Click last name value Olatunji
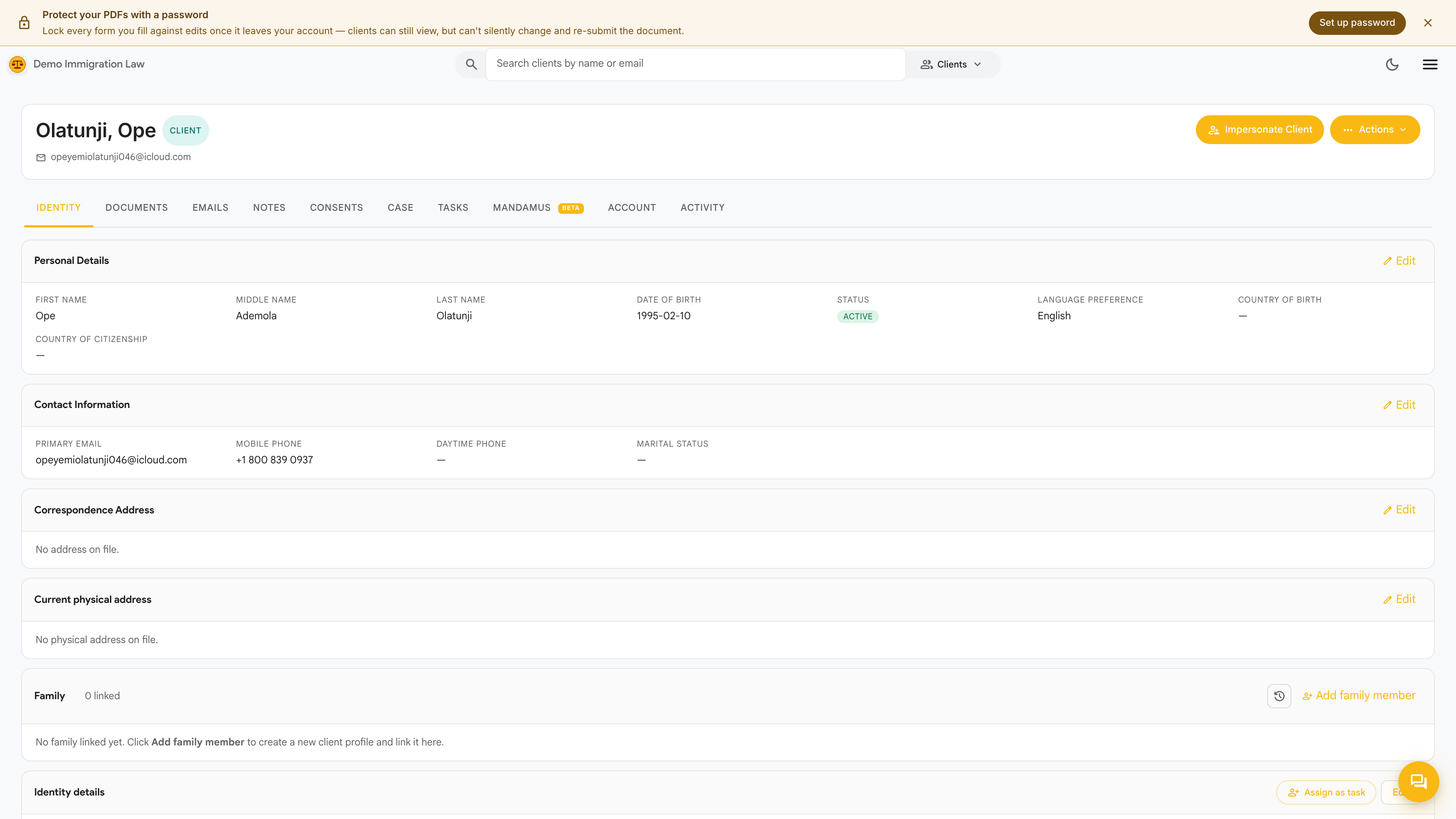This screenshot has width=1456, height=819. coord(454,316)
